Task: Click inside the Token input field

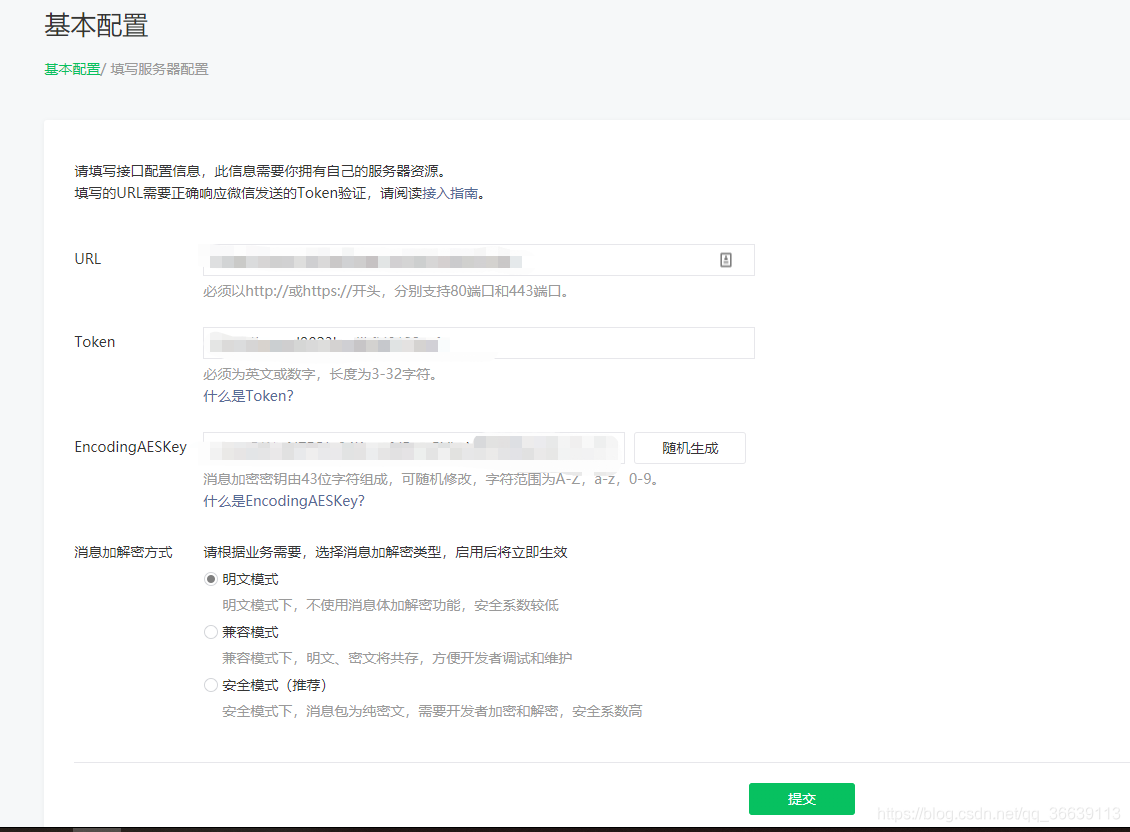Action: pos(450,342)
